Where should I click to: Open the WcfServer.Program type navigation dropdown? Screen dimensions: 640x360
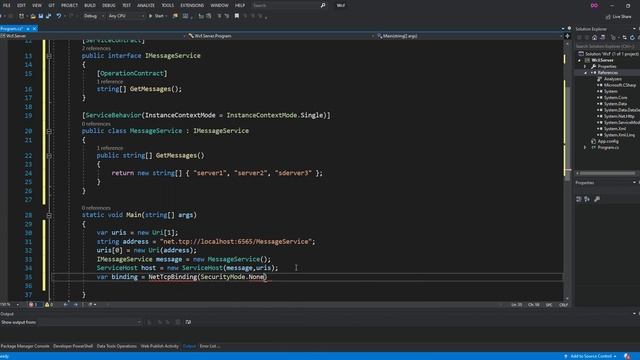coord(280,36)
